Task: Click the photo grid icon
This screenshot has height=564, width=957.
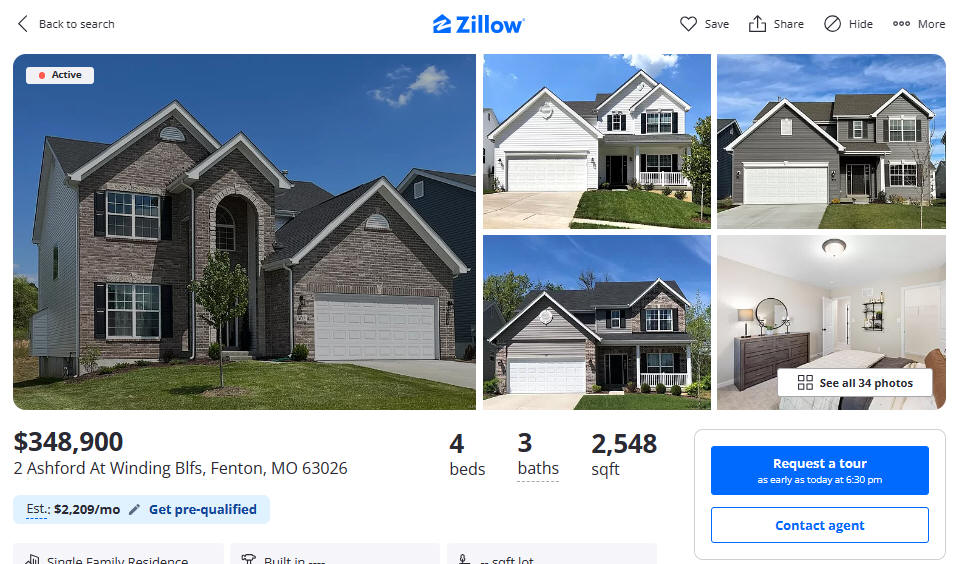Action: pos(805,383)
